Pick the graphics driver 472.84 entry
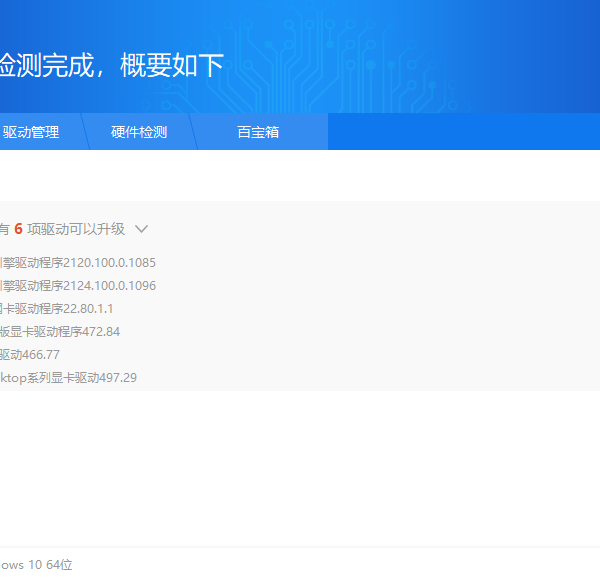This screenshot has height=580, width=600. tap(60, 332)
